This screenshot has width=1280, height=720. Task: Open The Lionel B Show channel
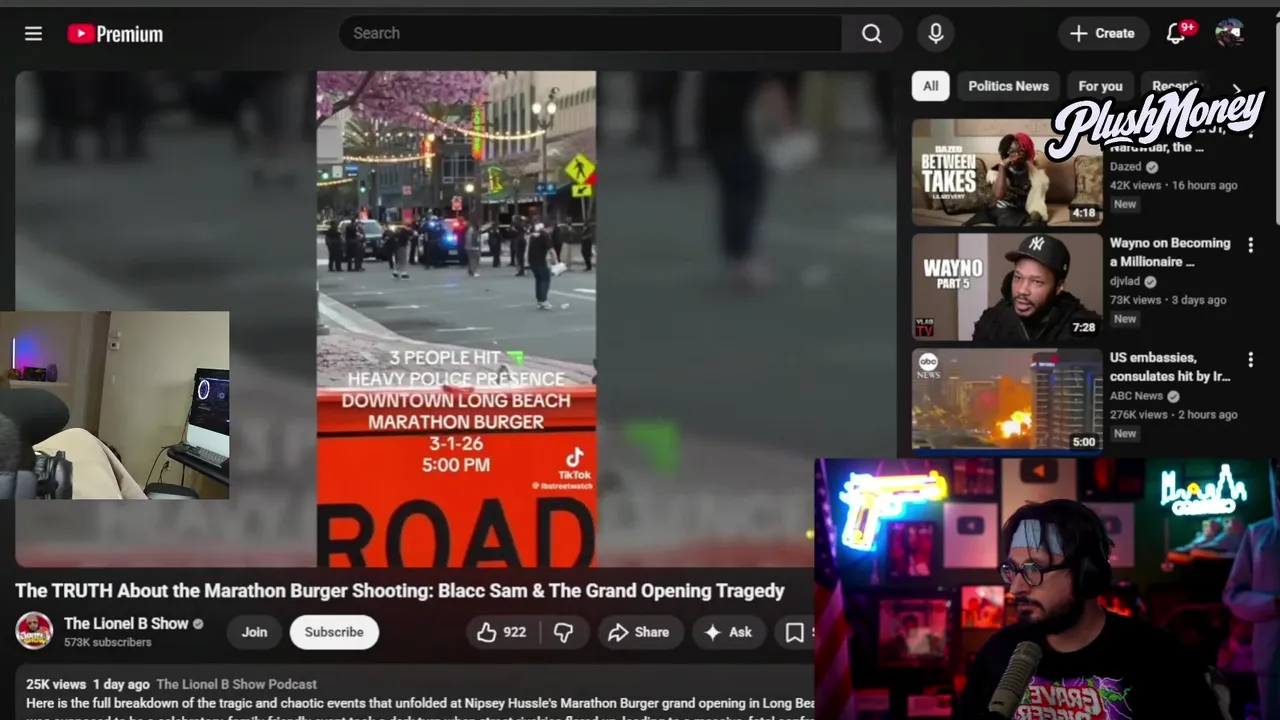click(126, 623)
